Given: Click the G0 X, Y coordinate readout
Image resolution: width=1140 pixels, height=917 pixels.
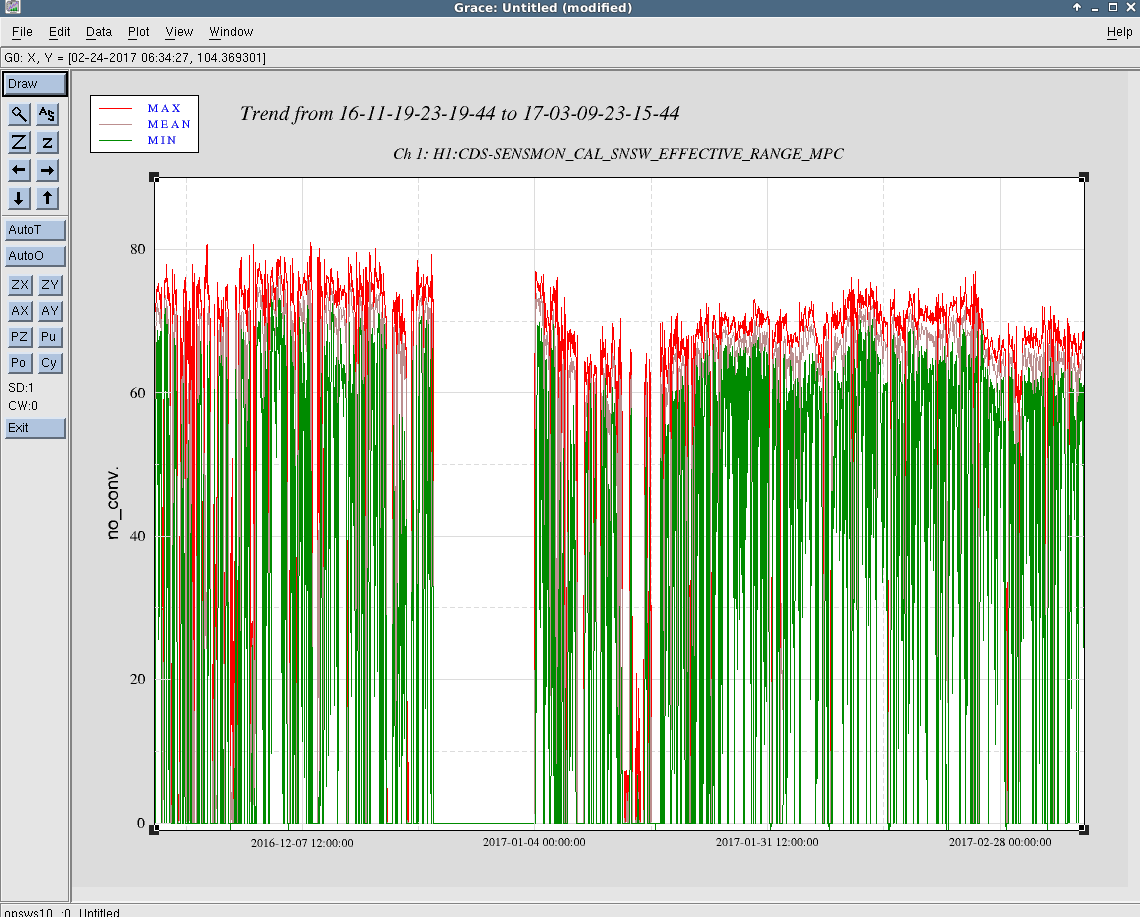Looking at the screenshot, I should 135,58.
